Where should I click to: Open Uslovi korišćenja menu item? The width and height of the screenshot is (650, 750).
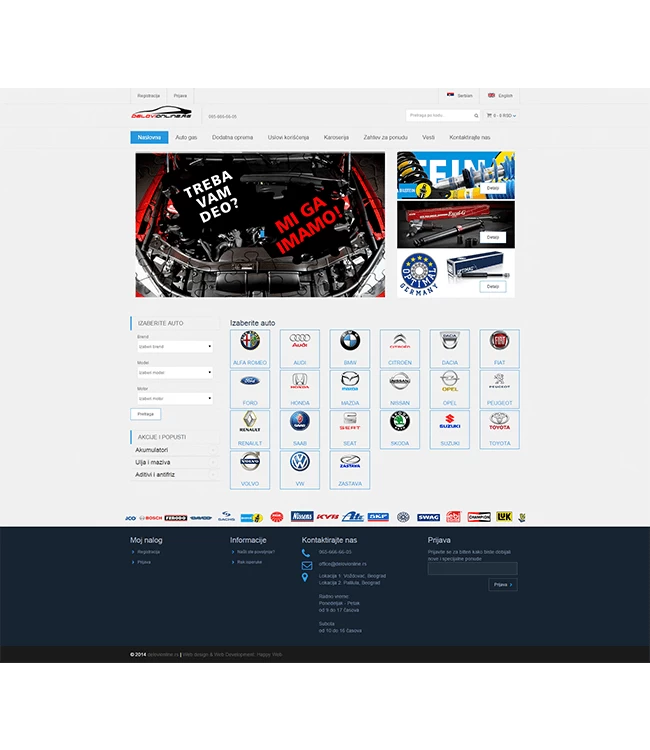(288, 137)
